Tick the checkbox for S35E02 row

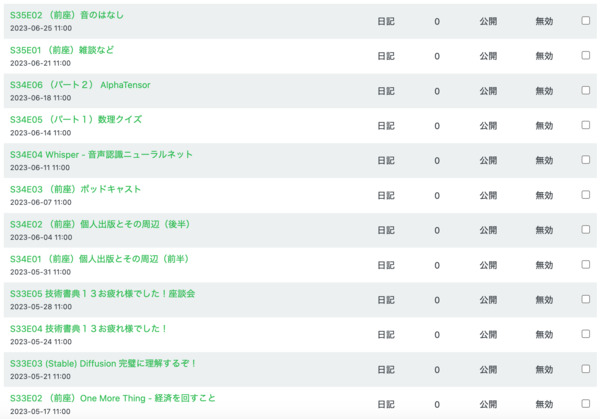coord(585,20)
